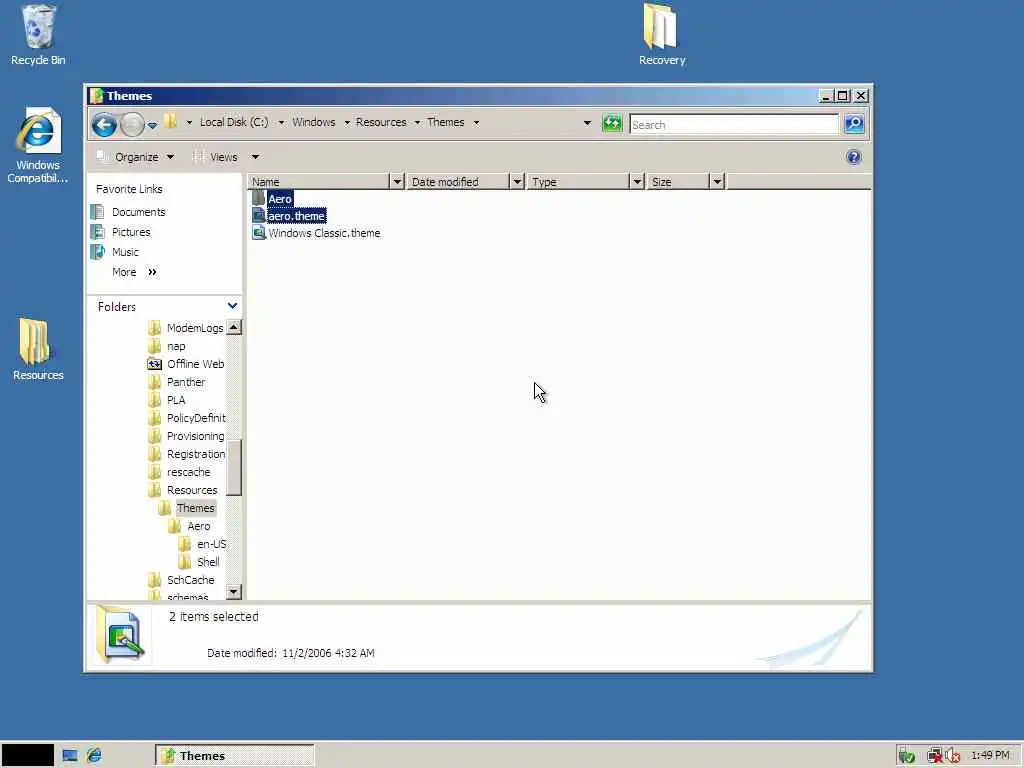
Task: Expand More favorite links
Action: click(134, 272)
